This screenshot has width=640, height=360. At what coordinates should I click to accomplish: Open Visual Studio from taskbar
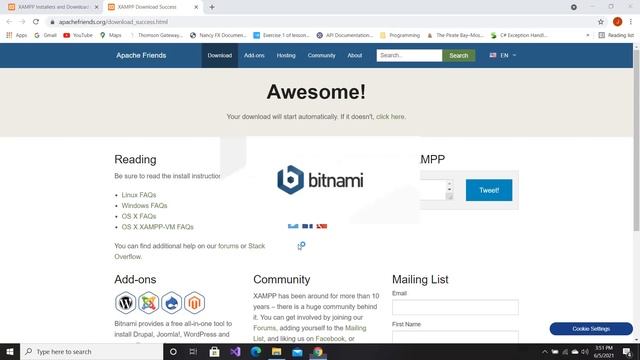coord(235,351)
